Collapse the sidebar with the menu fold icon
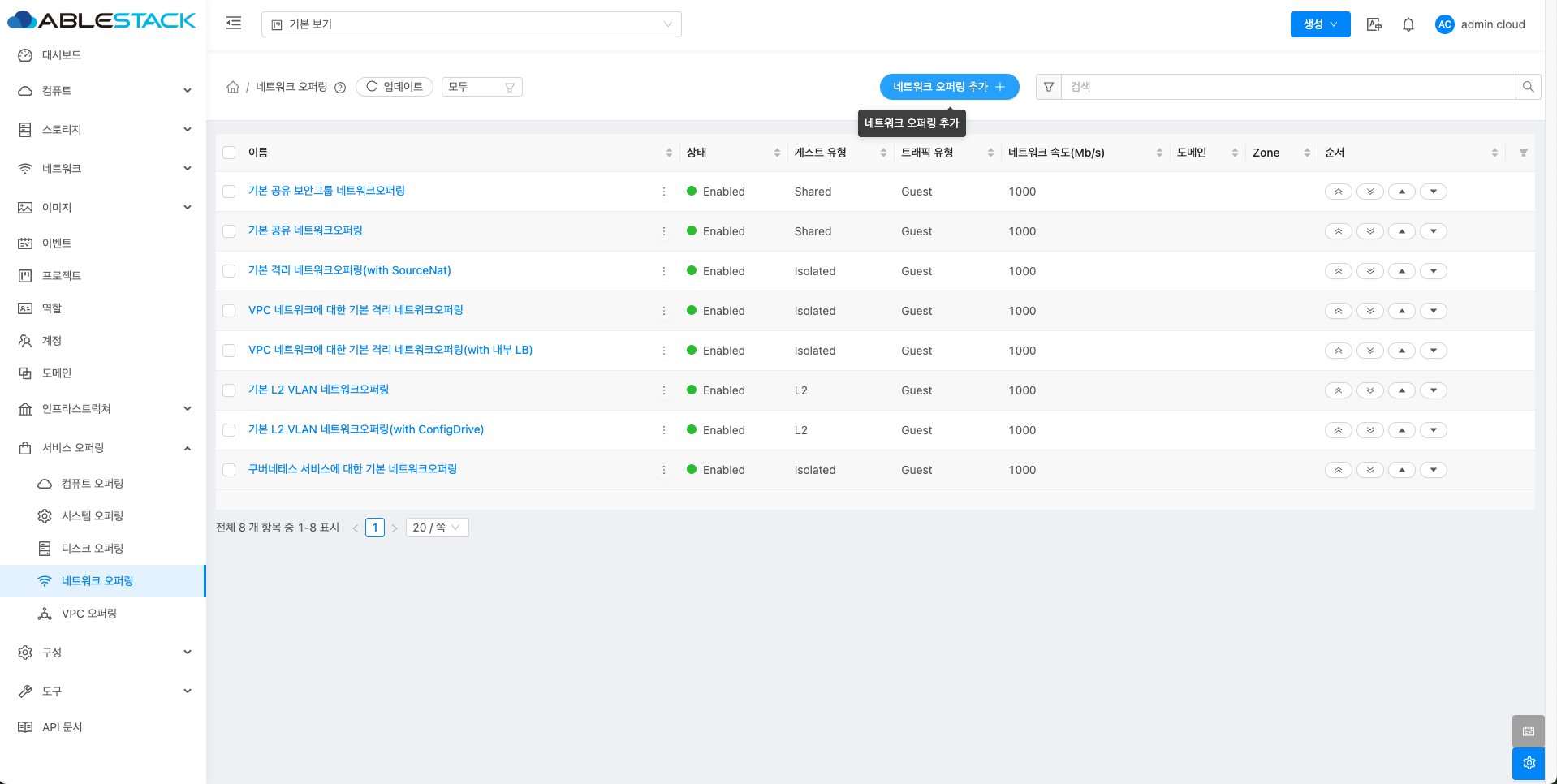Viewport: 1557px width, 784px height. (x=234, y=24)
